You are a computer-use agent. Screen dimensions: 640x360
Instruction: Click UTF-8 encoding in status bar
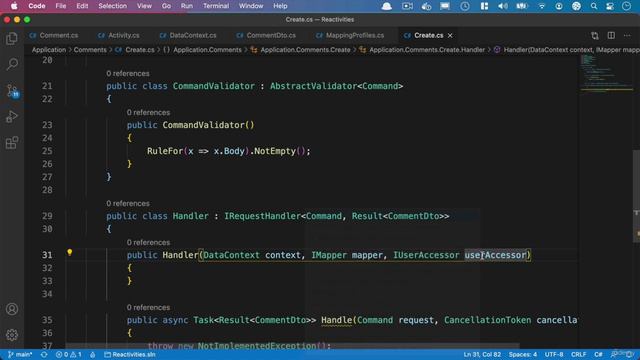(554, 355)
